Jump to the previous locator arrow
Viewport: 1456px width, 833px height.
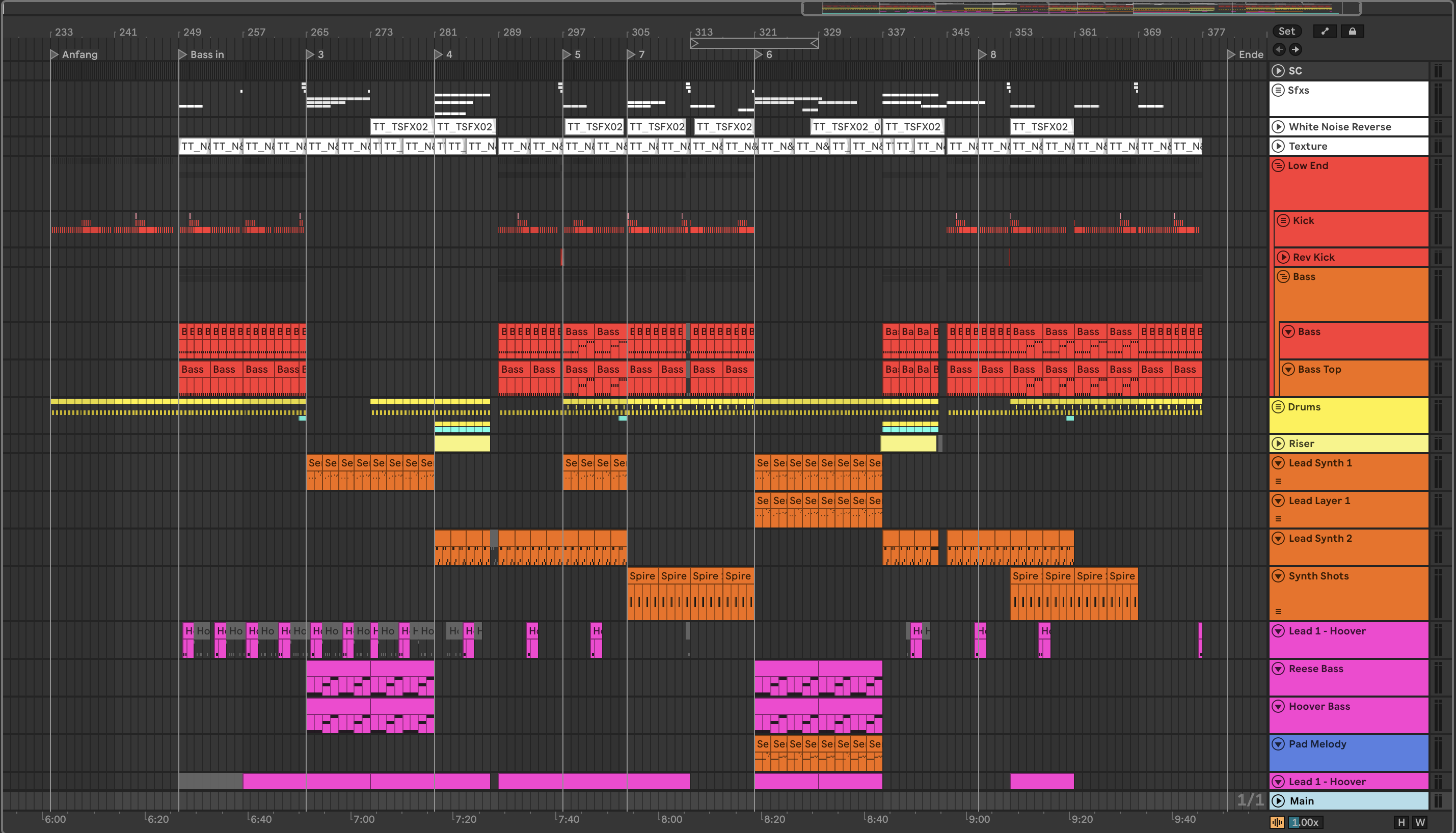1279,50
